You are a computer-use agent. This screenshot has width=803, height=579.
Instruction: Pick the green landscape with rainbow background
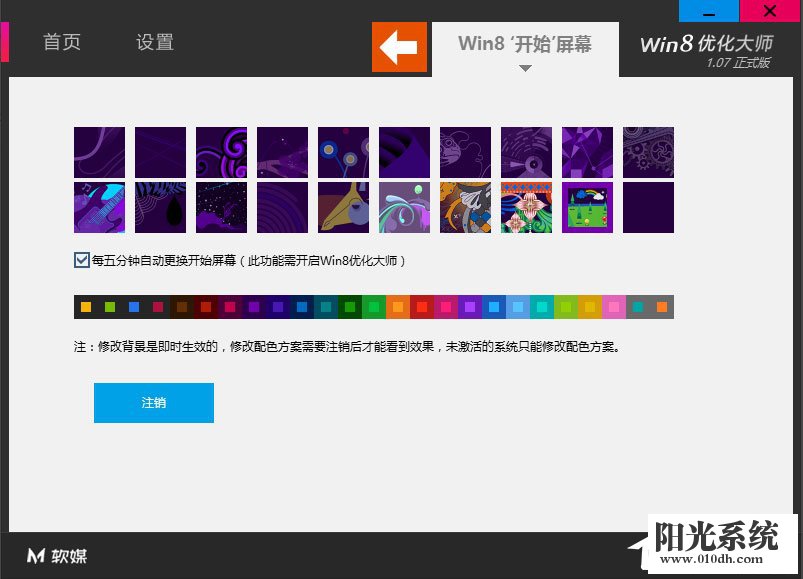pos(587,207)
